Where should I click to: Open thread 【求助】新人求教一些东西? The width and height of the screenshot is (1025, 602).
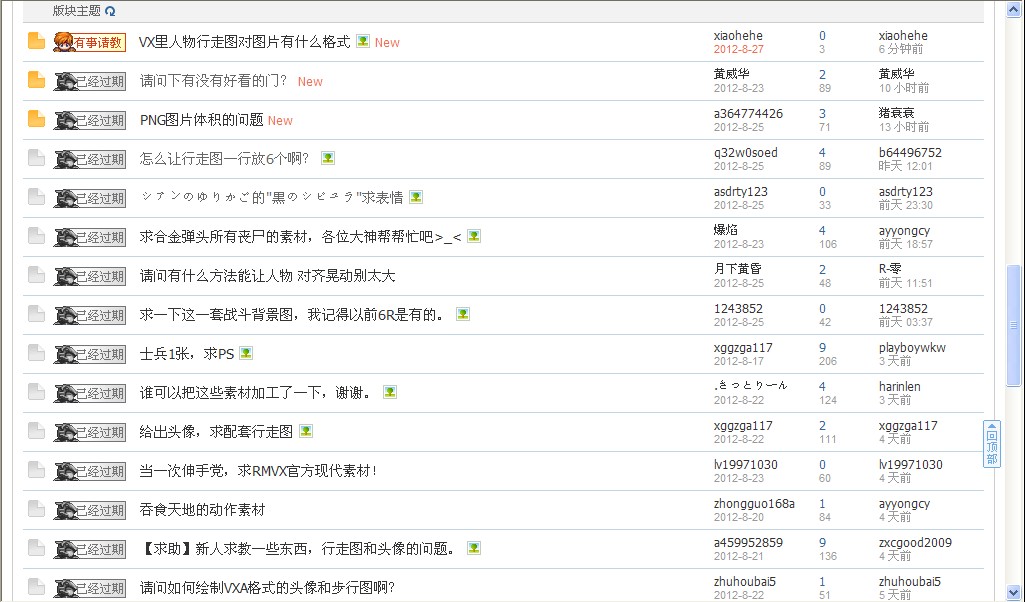click(x=298, y=548)
